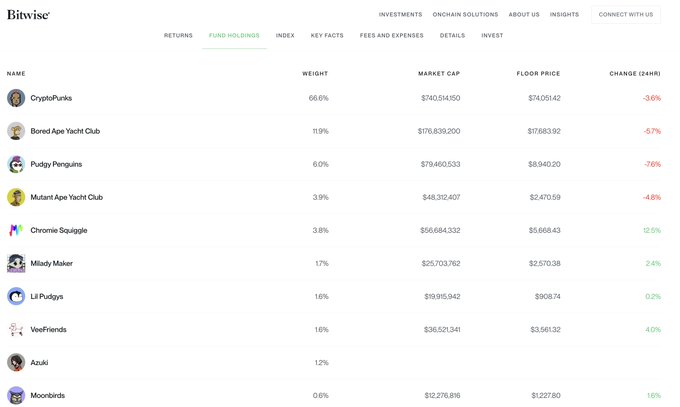Click Pudgy Penguins change -7.6%

click(x=652, y=164)
